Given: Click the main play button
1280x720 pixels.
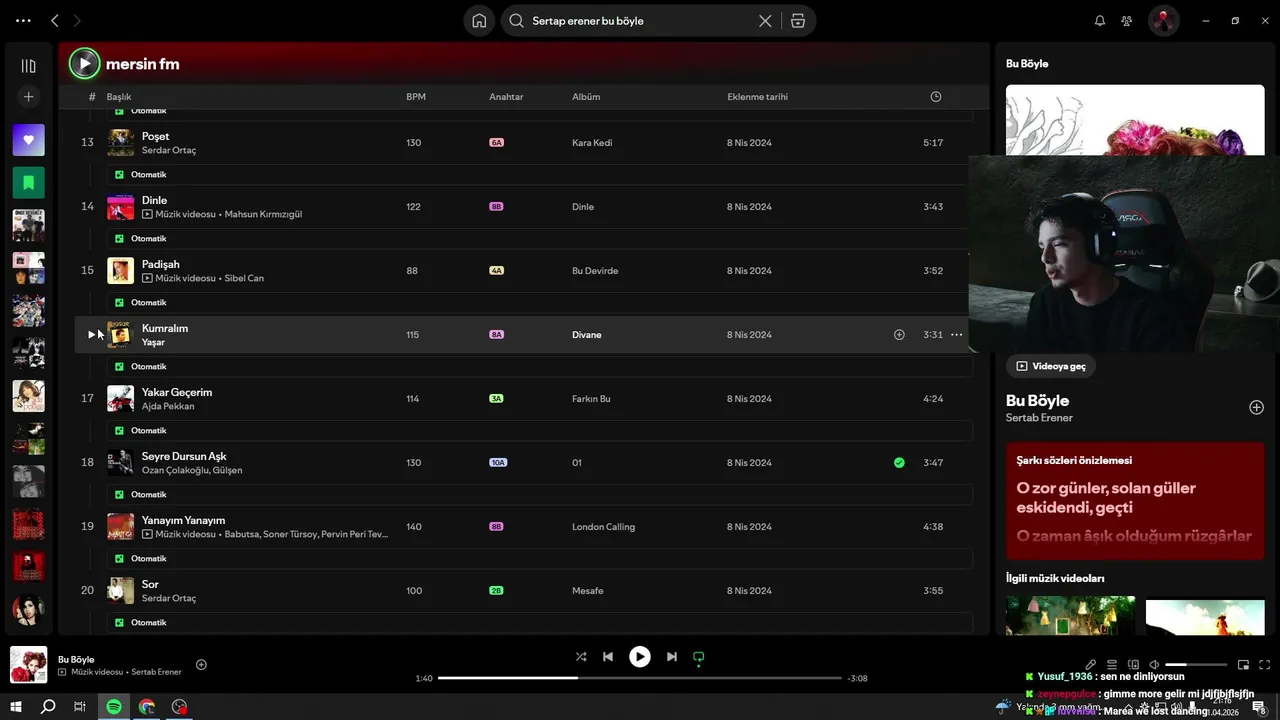Looking at the screenshot, I should (640, 657).
